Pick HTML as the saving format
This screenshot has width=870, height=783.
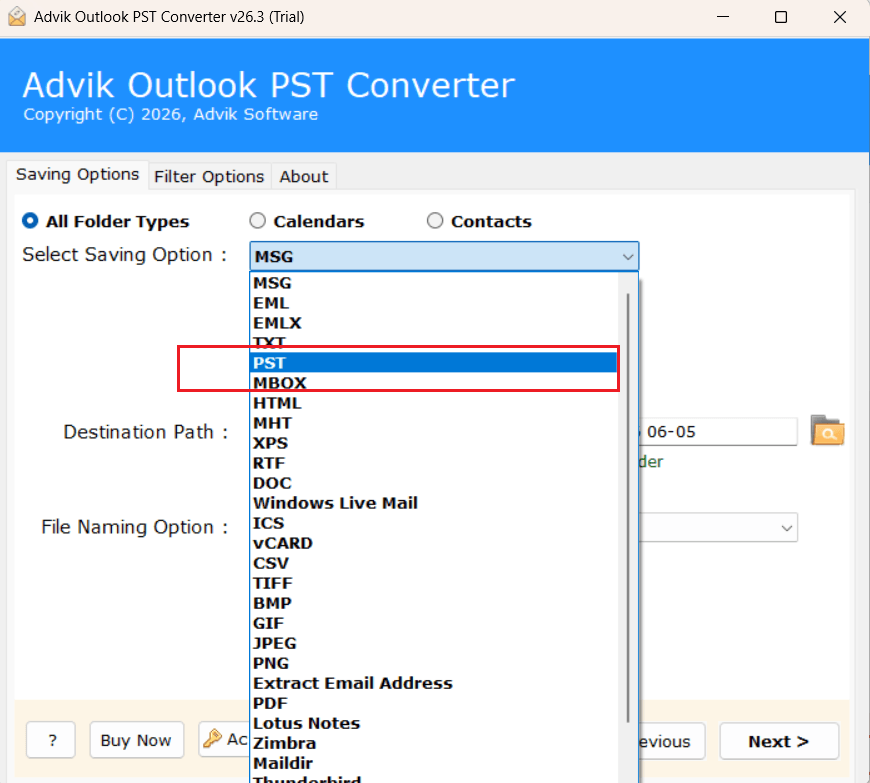[434, 403]
